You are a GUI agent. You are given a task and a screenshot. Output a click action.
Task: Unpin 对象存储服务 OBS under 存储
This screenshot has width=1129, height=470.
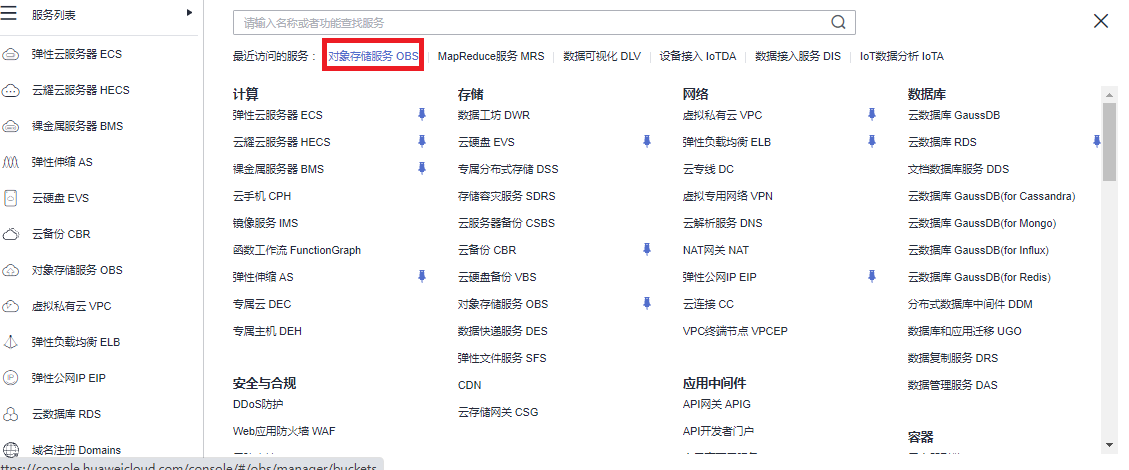click(647, 303)
